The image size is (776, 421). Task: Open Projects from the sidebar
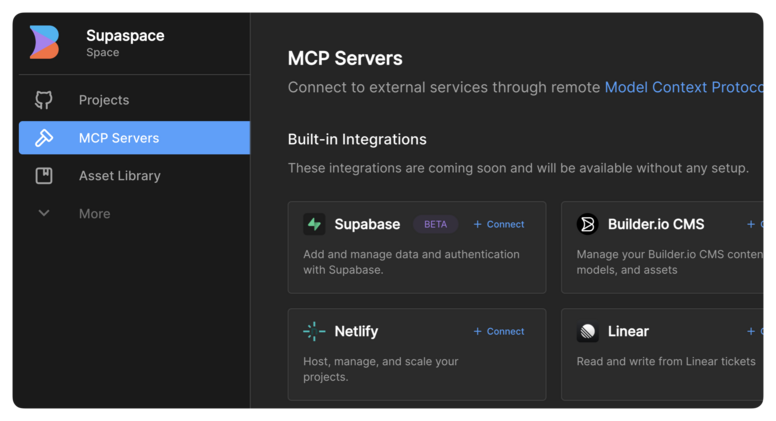(104, 100)
